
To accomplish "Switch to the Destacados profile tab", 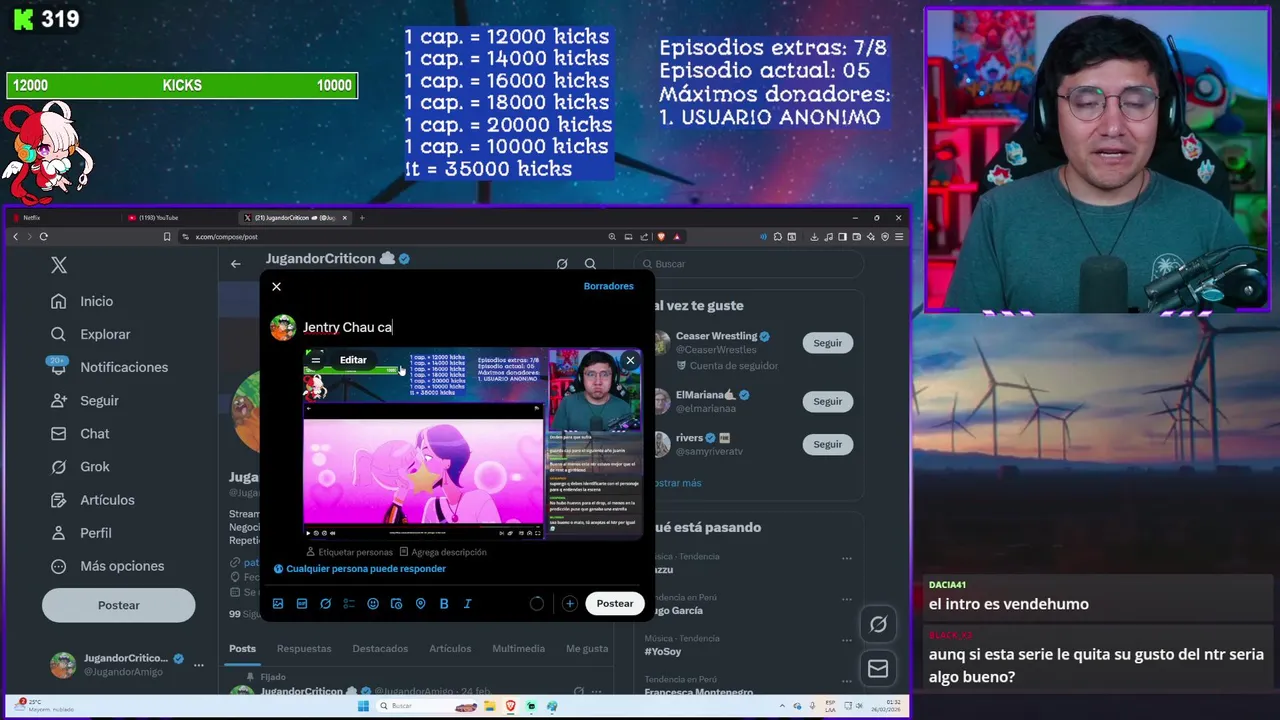I will [x=380, y=649].
